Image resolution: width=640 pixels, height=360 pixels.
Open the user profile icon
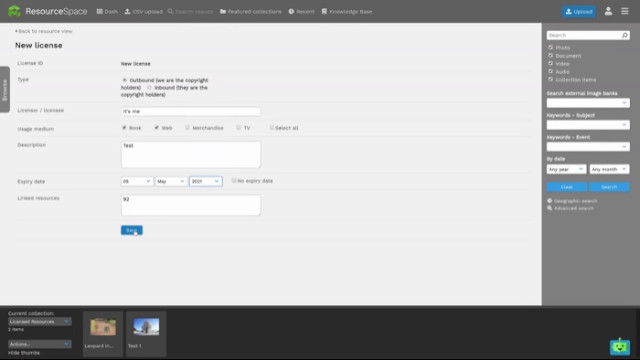tap(608, 11)
